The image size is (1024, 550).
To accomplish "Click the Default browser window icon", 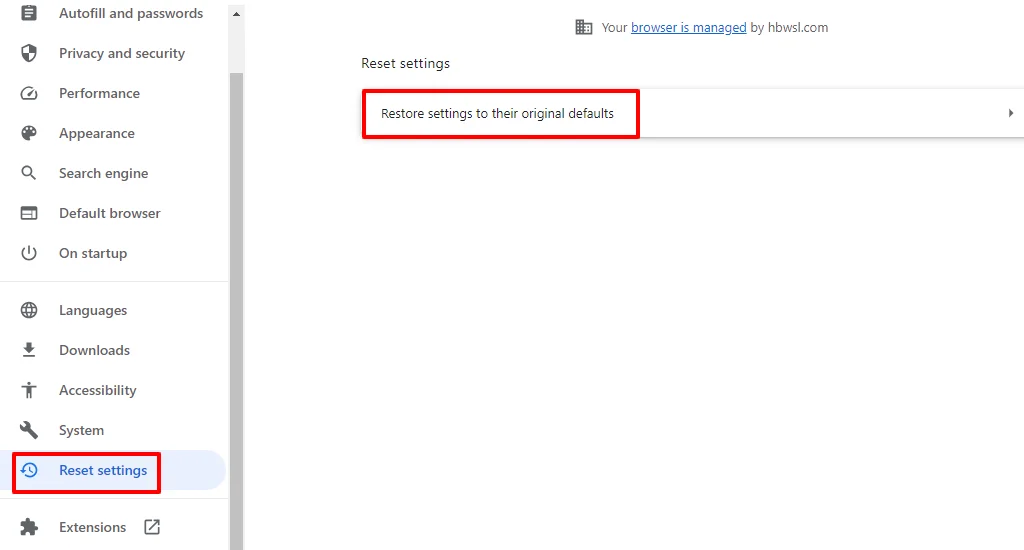I will (29, 213).
